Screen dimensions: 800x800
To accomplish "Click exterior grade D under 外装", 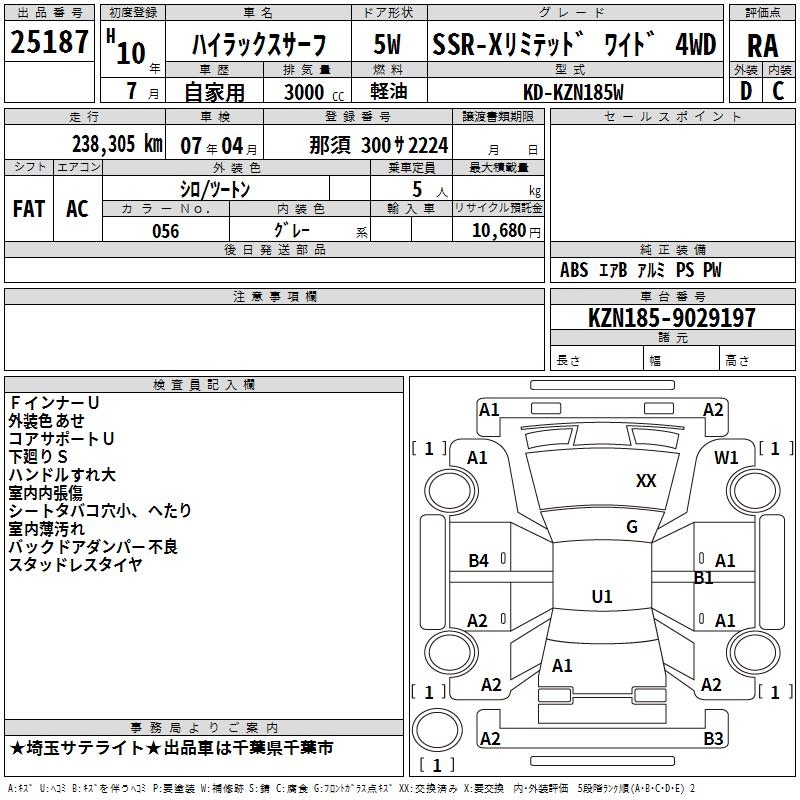I will [x=746, y=91].
